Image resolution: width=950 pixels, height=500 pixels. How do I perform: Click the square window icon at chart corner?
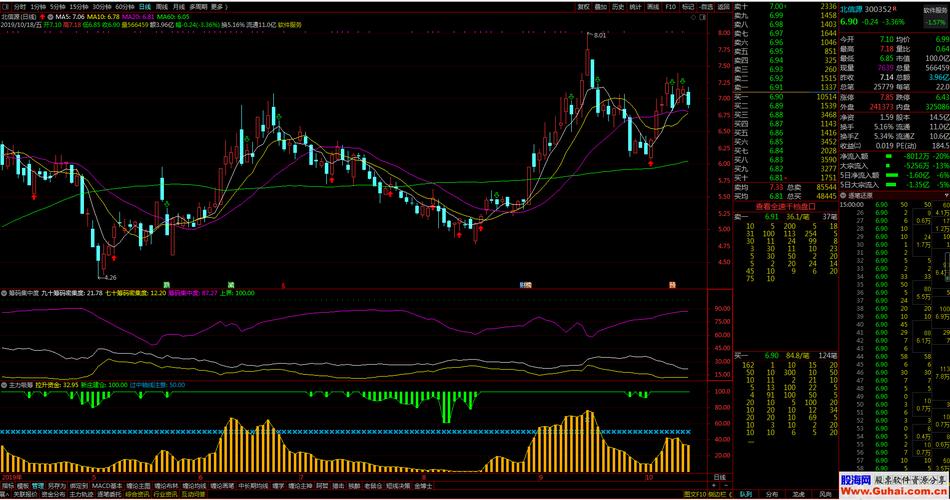703,17
